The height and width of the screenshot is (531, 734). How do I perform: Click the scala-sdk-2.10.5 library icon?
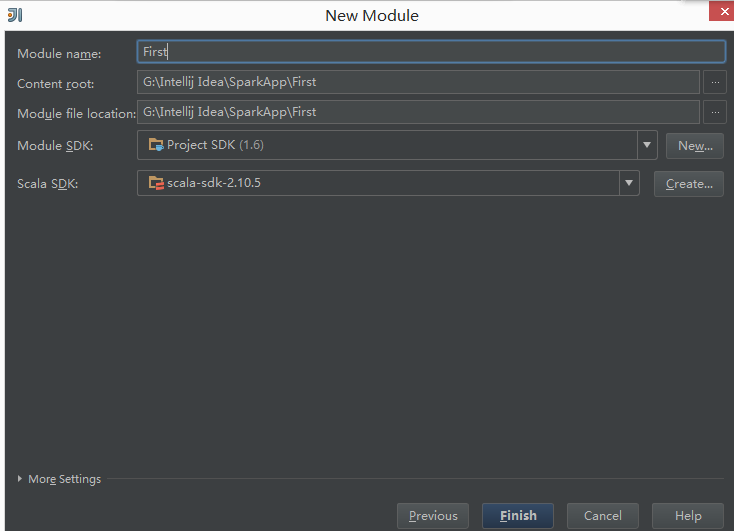[x=156, y=183]
